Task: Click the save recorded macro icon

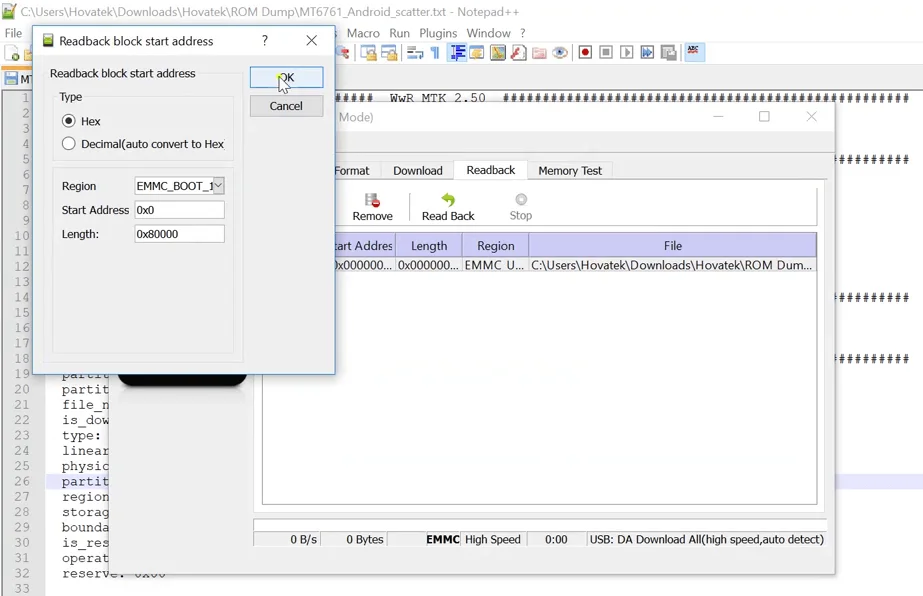Action: click(x=668, y=52)
